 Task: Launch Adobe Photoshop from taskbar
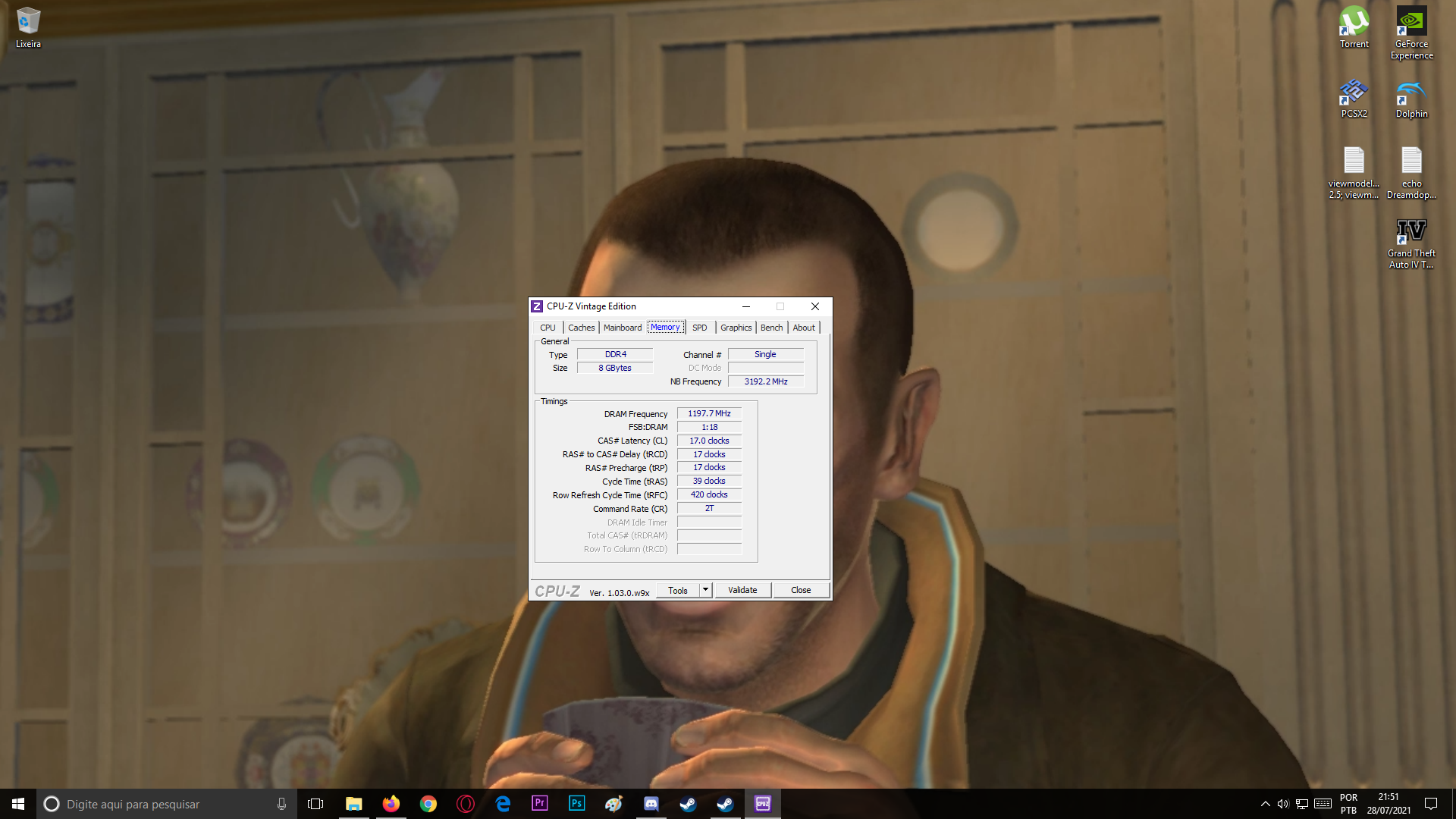tap(576, 804)
